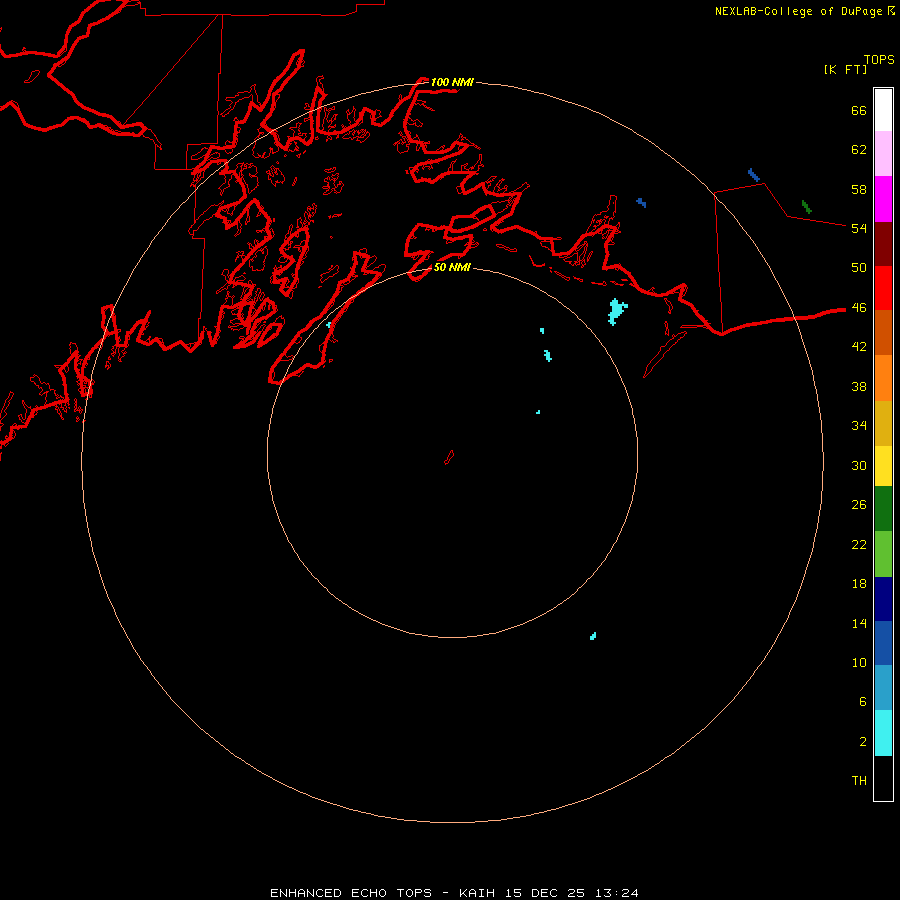Click the 42 legend value
The width and height of the screenshot is (900, 900).
tap(859, 347)
